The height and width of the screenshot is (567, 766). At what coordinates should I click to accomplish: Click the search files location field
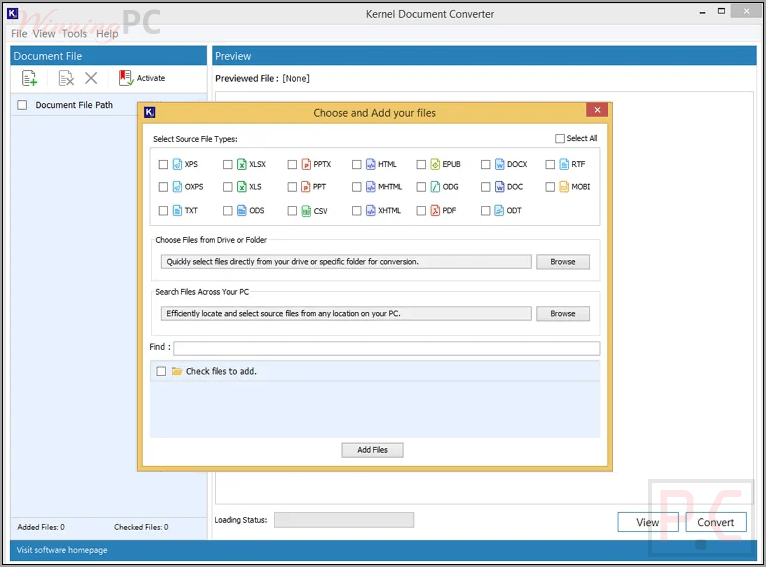point(346,314)
